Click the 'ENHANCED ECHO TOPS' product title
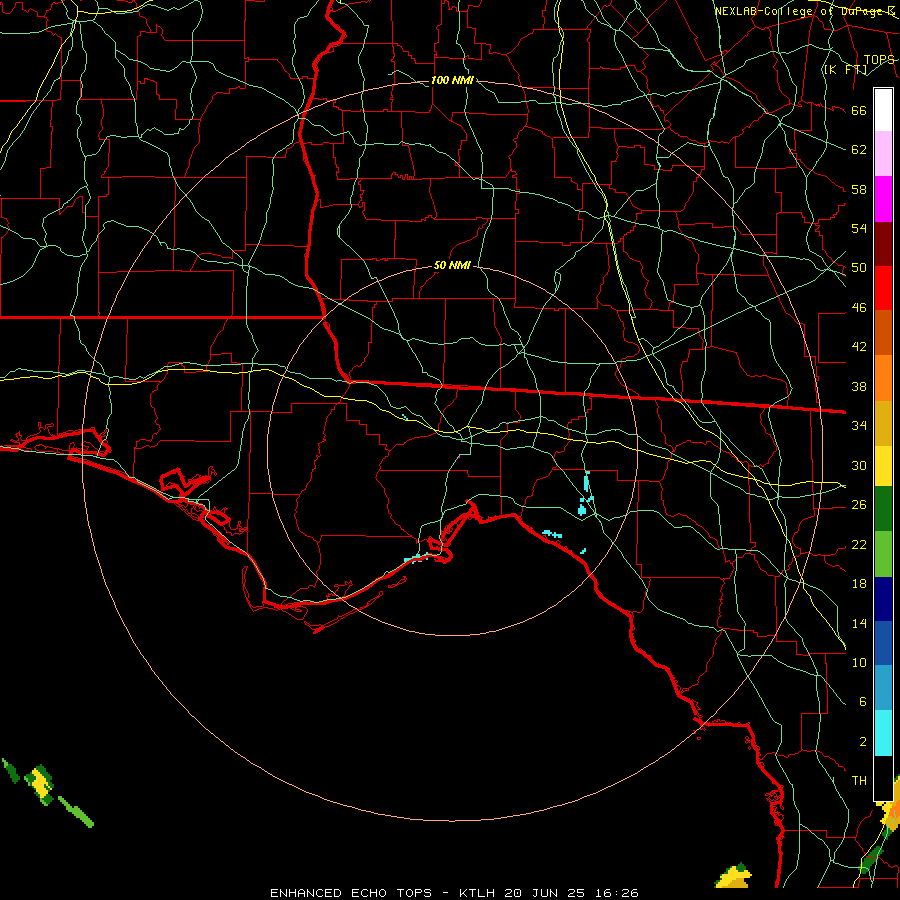This screenshot has width=900, height=900. pos(351,893)
